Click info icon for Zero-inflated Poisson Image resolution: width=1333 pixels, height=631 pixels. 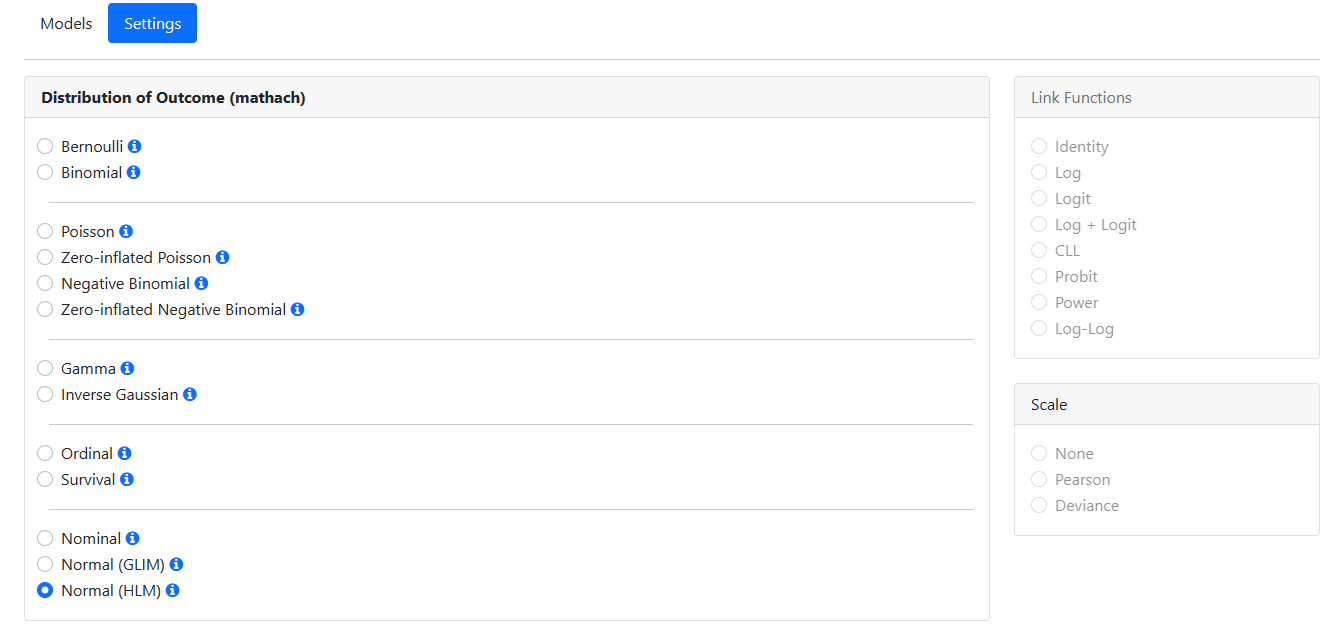[223, 258]
